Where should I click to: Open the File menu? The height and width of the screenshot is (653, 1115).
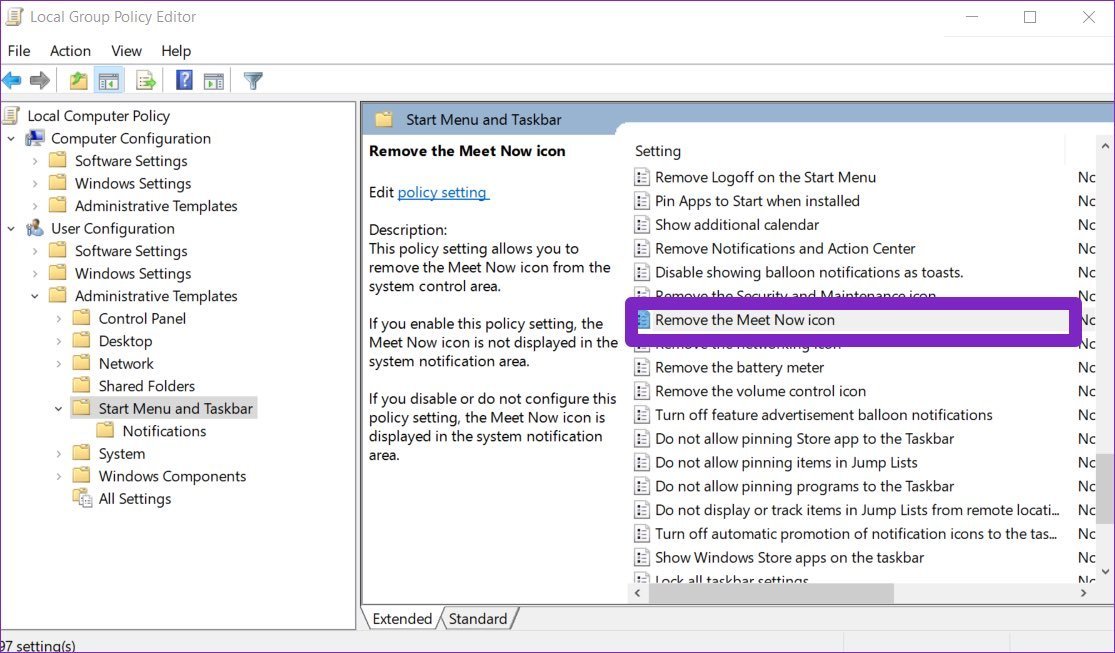(x=19, y=51)
